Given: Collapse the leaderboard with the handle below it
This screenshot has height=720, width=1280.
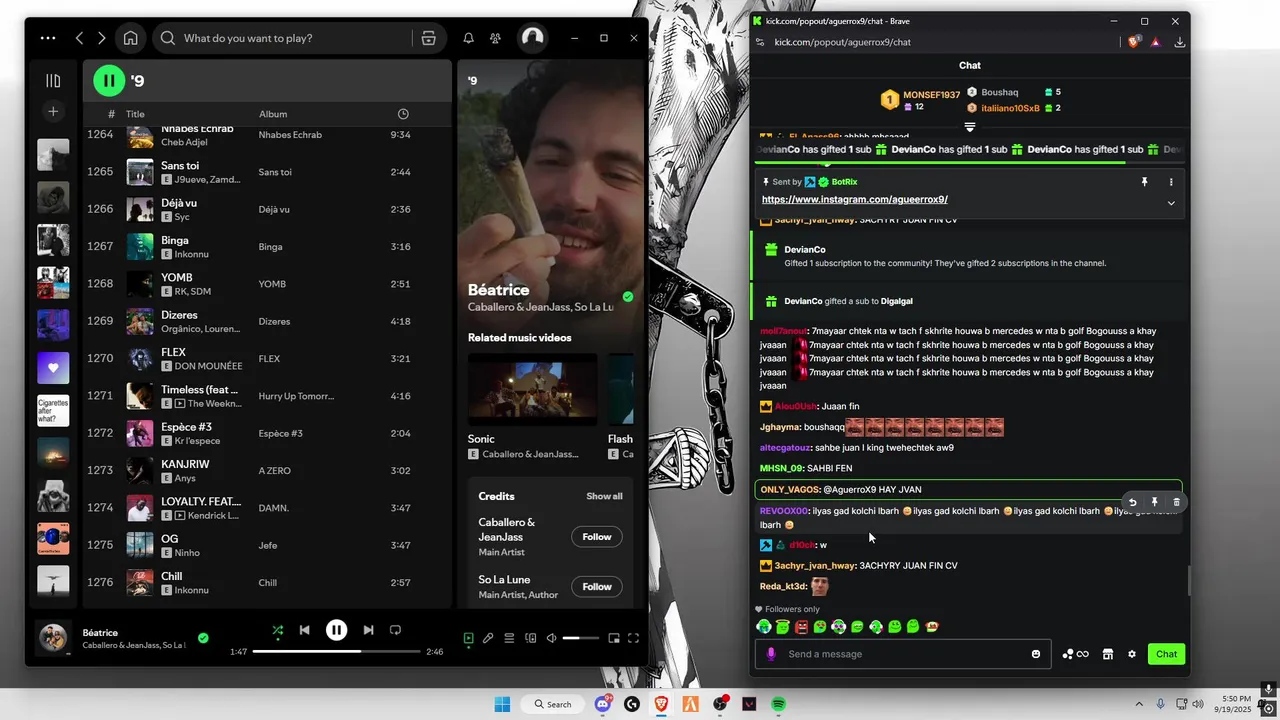Looking at the screenshot, I should 969,127.
